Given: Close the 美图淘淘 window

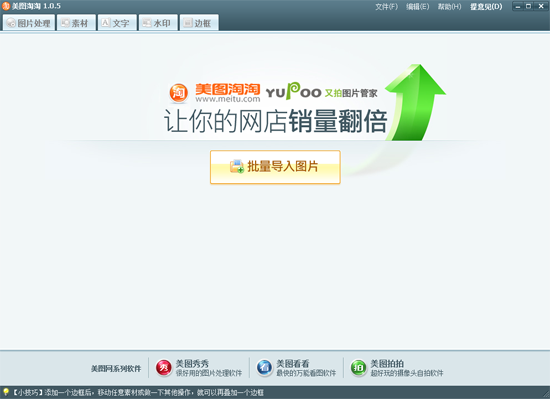Looking at the screenshot, I should 541,6.
